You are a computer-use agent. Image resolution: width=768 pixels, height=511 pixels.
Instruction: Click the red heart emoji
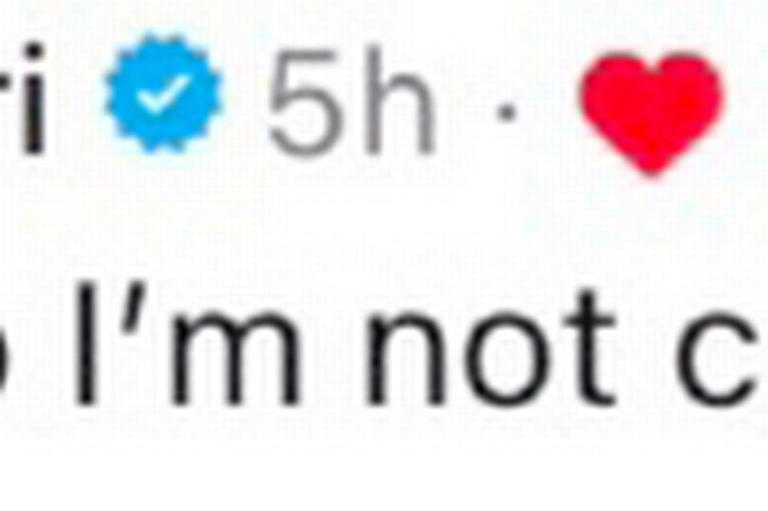pos(652,114)
